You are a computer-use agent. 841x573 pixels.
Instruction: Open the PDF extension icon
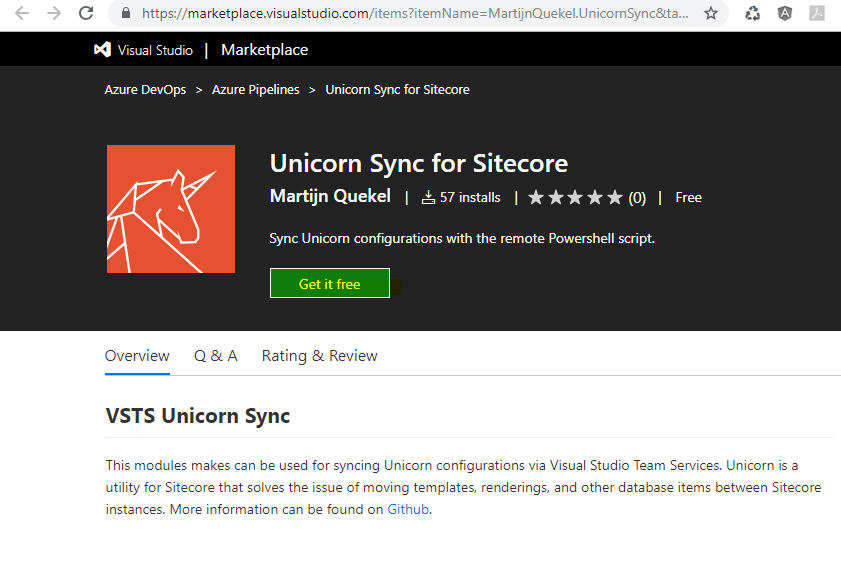pos(817,13)
